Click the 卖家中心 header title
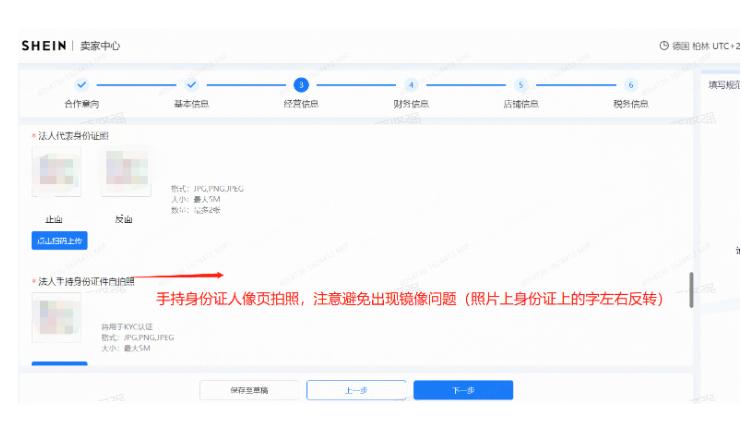 100,46
